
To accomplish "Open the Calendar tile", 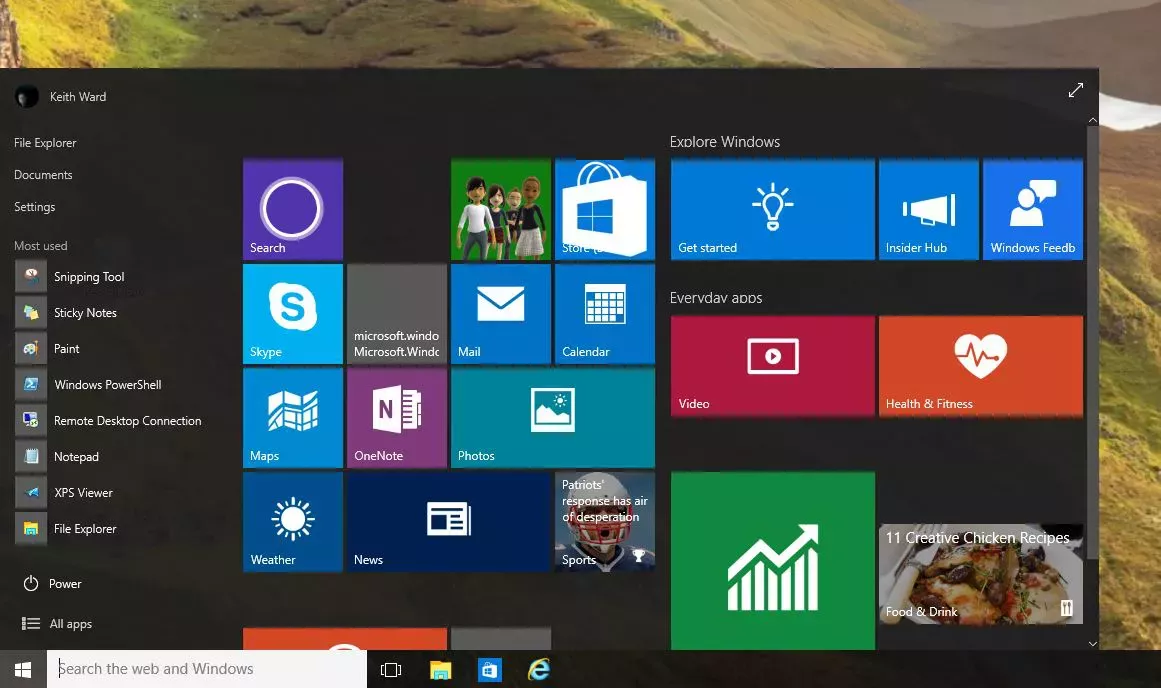I will coord(605,313).
